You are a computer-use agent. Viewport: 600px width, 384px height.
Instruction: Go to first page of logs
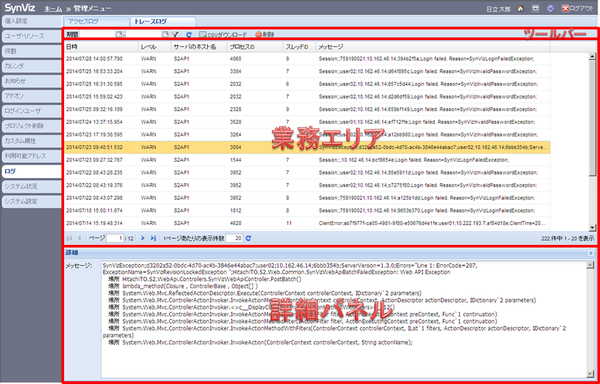tap(69, 238)
